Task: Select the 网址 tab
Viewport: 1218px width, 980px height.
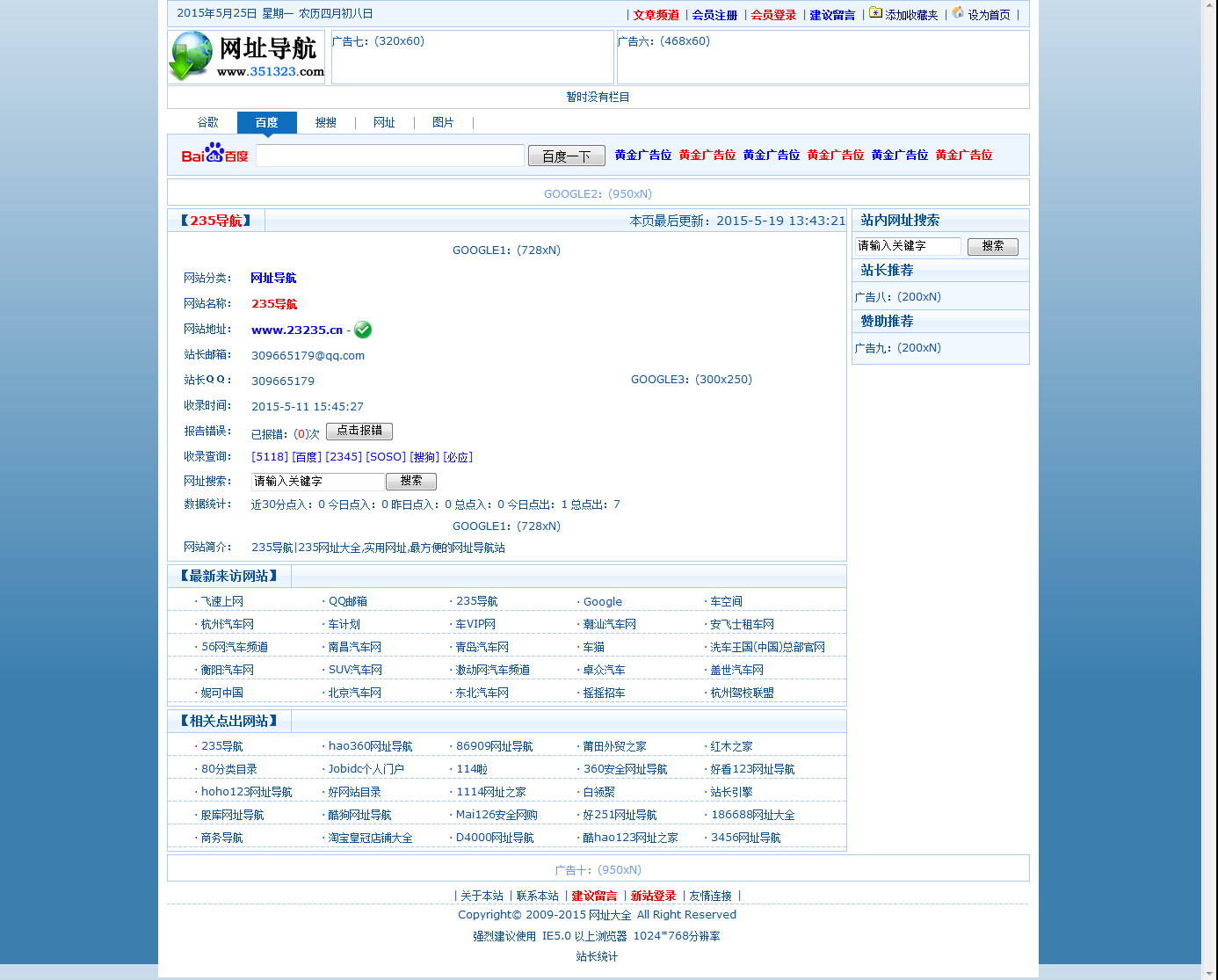Action: [x=384, y=122]
